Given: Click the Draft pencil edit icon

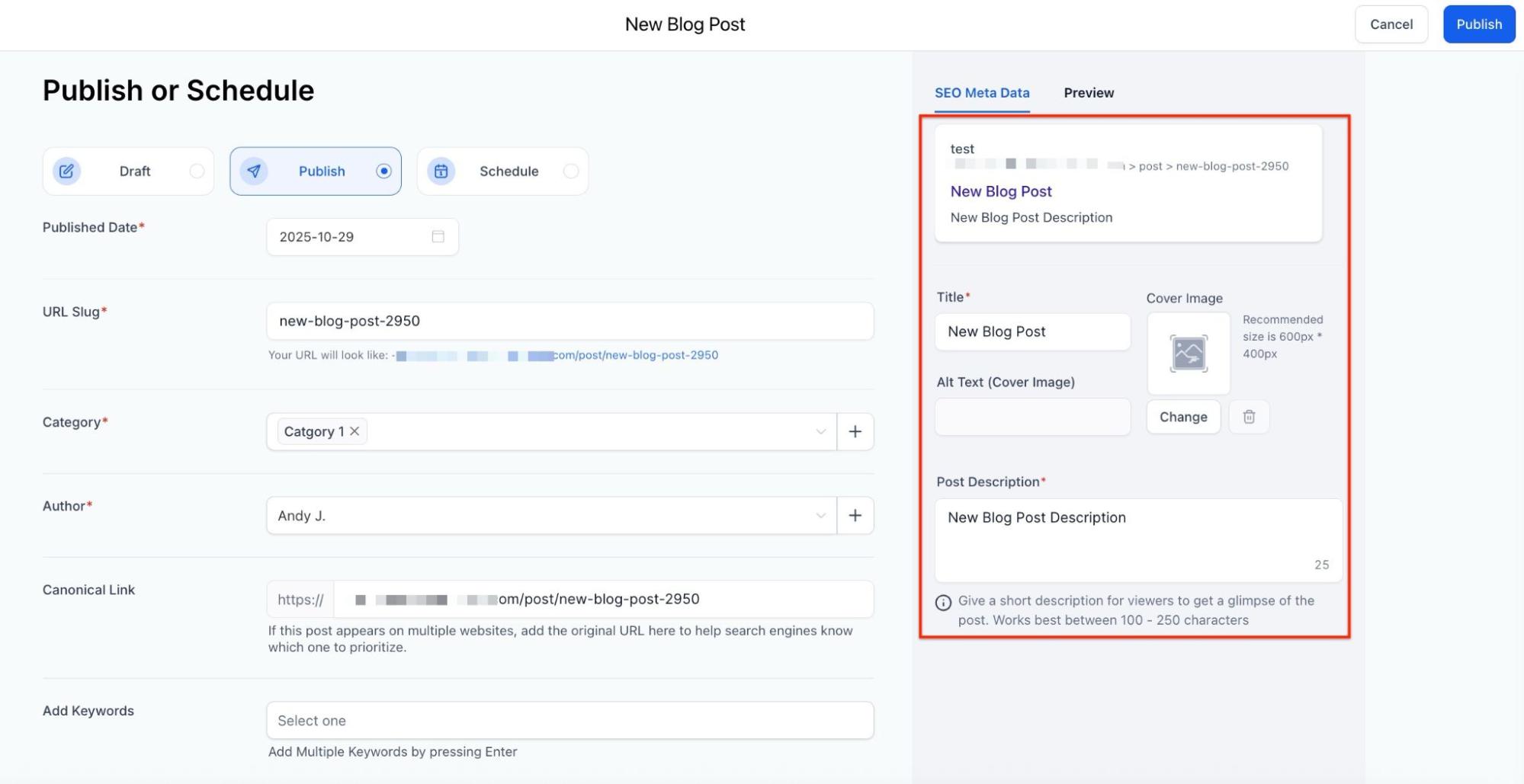Looking at the screenshot, I should click(66, 171).
